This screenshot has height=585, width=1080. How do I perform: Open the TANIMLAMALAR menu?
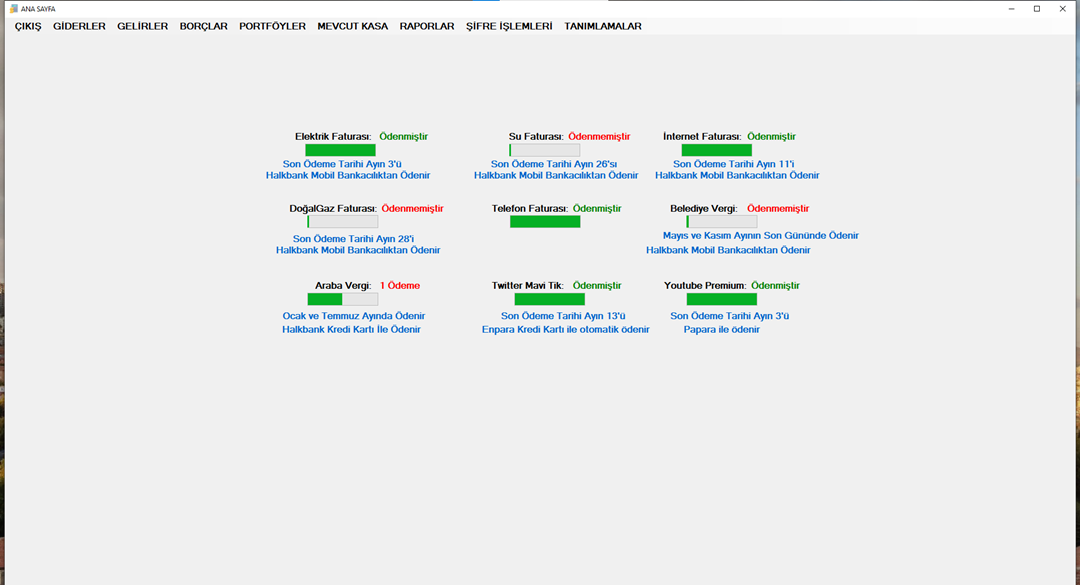pos(603,26)
